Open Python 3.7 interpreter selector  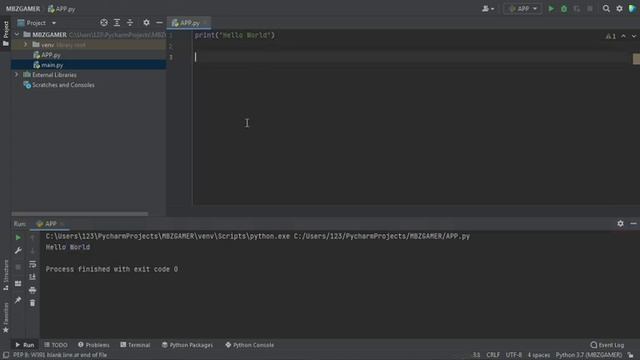589,355
